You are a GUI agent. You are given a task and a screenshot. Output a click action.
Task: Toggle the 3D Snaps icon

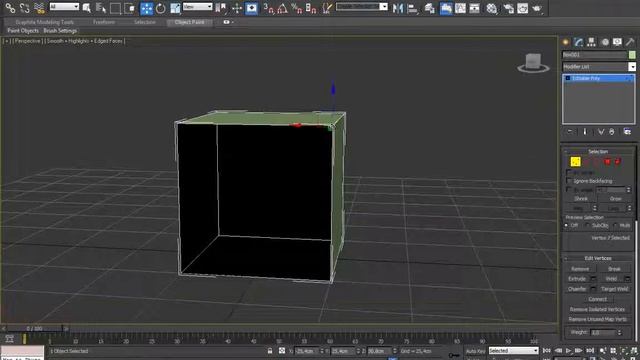[268, 8]
